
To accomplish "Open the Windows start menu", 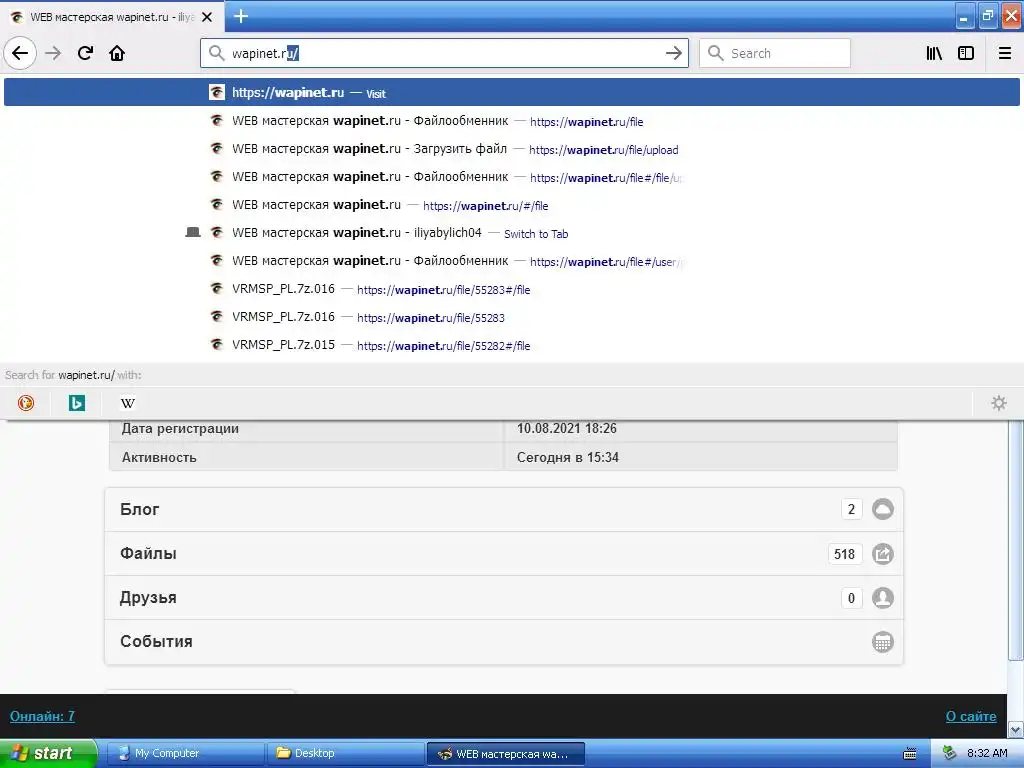I will [48, 753].
